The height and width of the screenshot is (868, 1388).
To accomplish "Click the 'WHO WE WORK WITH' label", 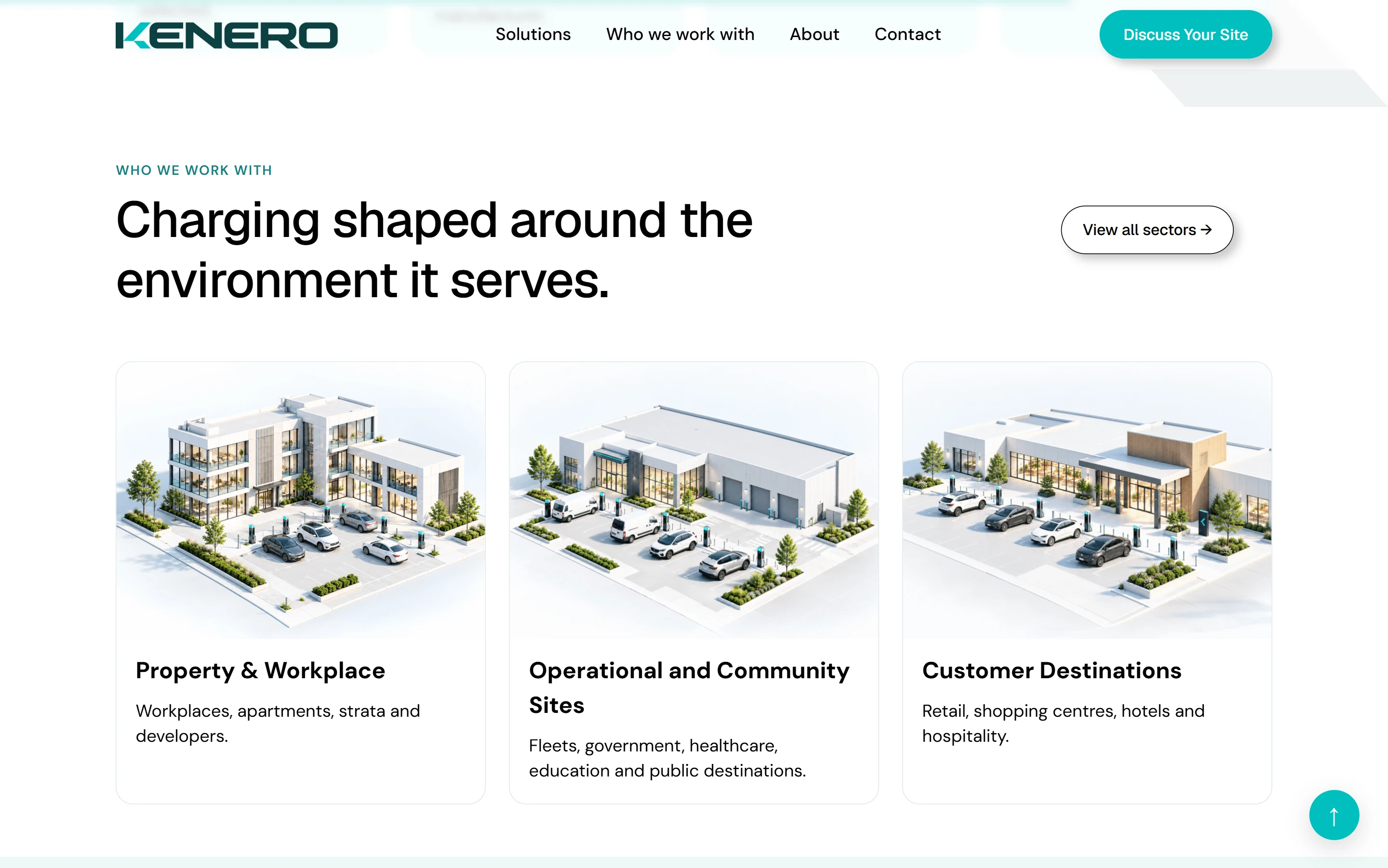I will point(194,171).
